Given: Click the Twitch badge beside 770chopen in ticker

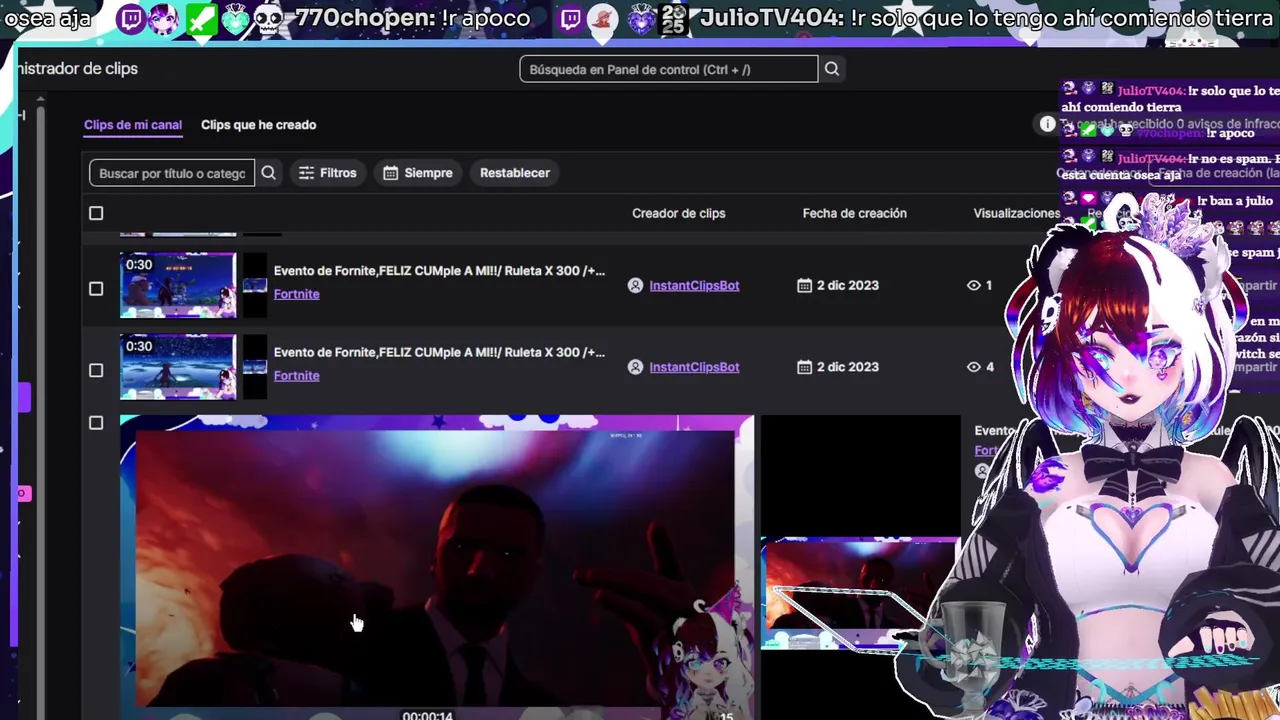Looking at the screenshot, I should 131,19.
